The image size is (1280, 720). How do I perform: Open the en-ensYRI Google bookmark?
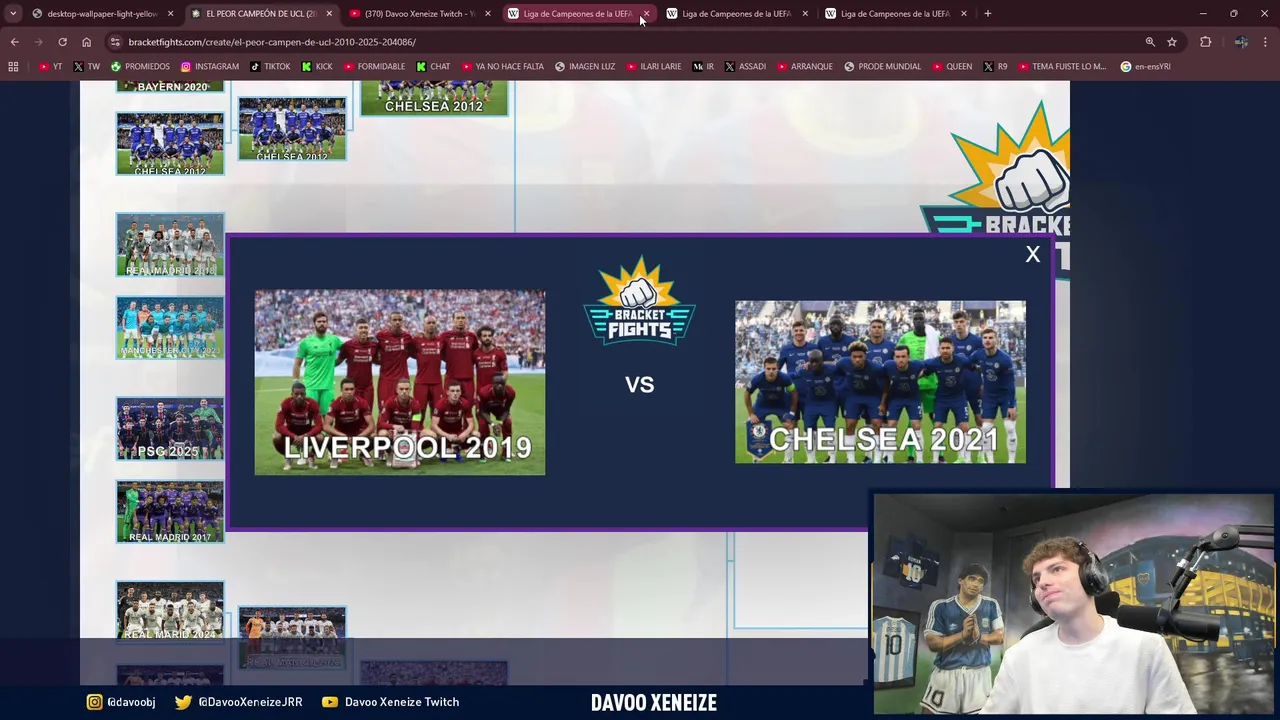[x=1146, y=67]
